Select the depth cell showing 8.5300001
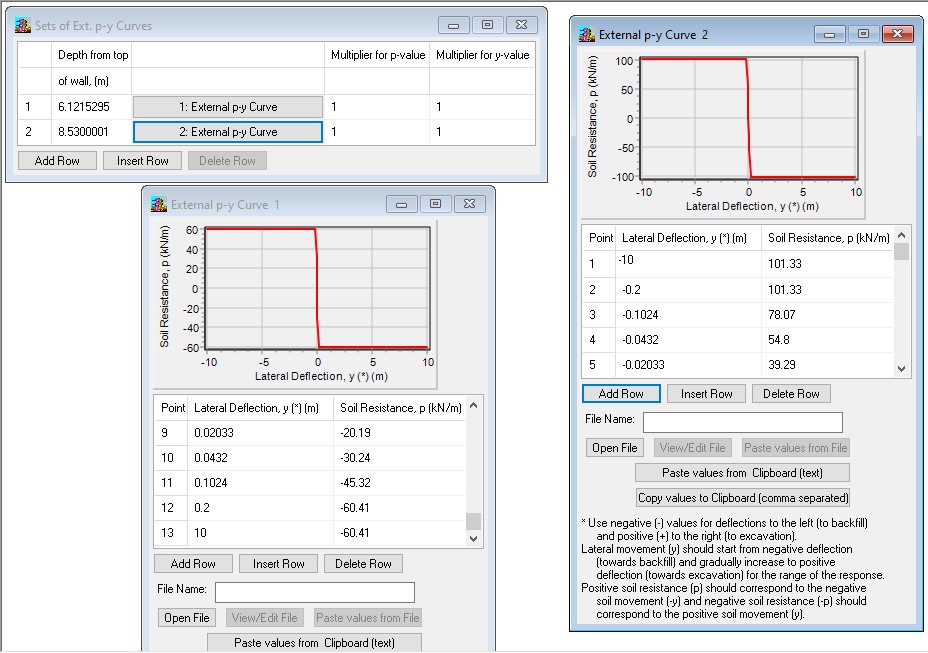 click(85, 129)
